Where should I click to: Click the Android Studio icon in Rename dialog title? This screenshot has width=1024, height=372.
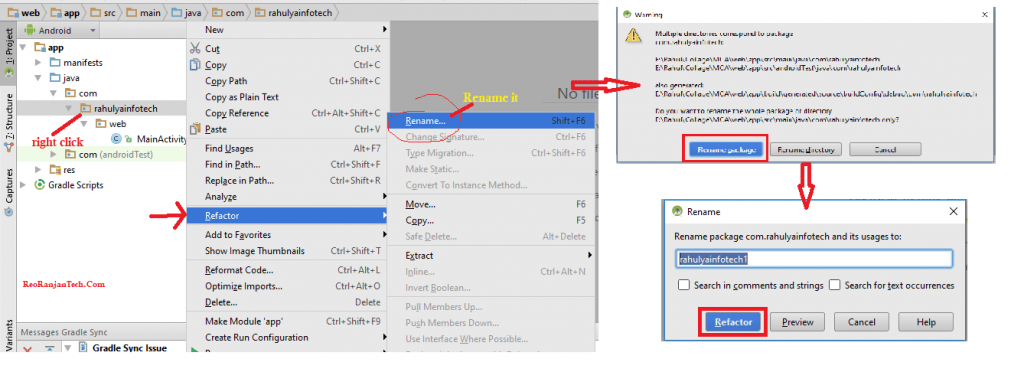677,211
